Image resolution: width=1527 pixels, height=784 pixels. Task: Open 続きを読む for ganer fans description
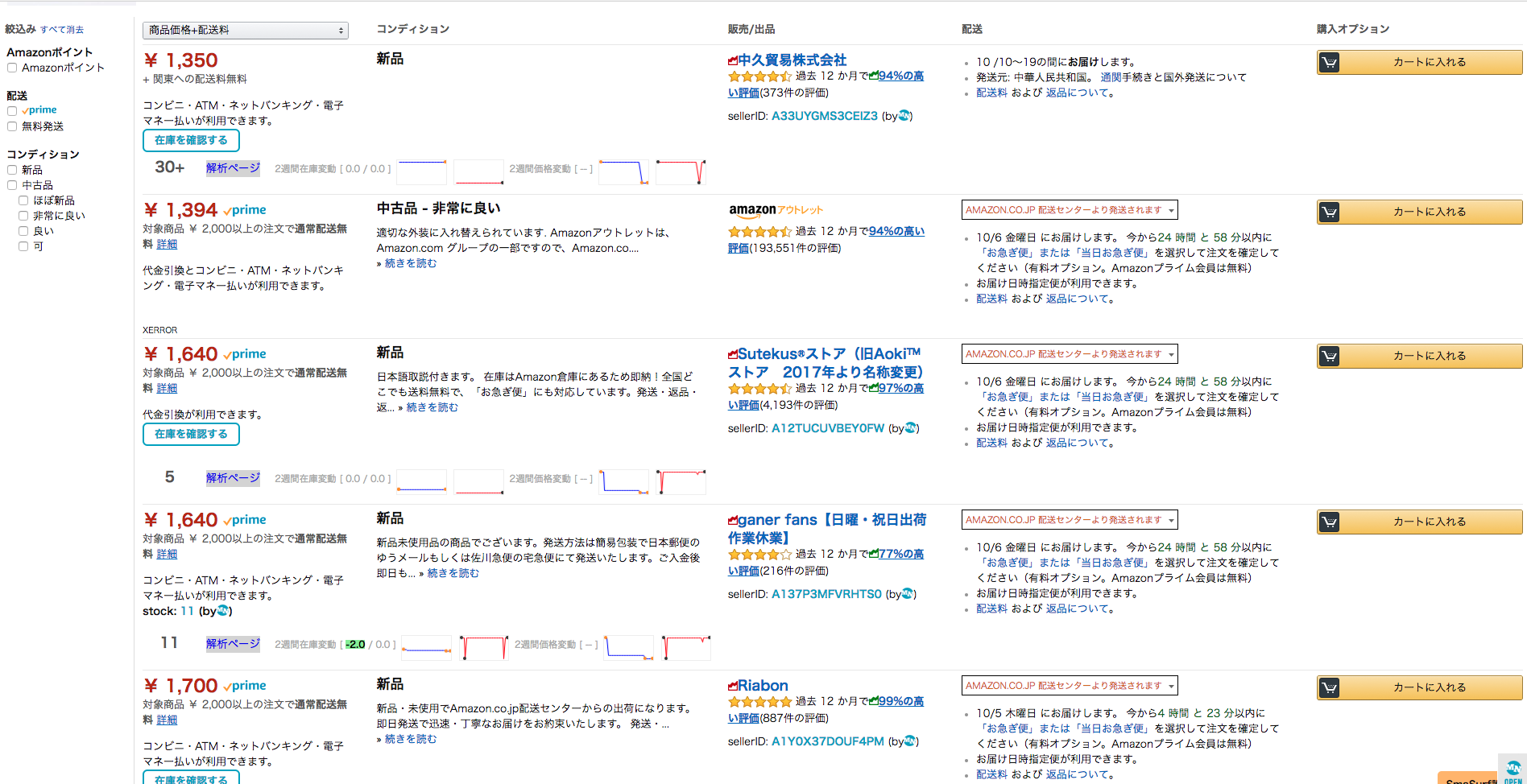(453, 573)
